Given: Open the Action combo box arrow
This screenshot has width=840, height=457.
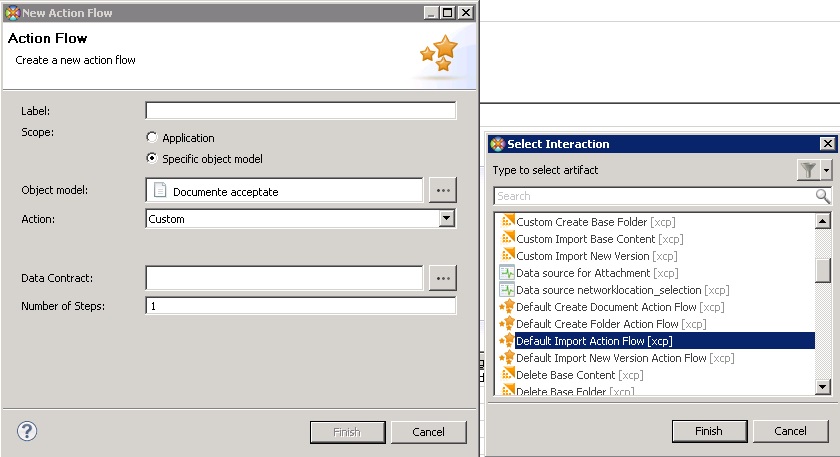Looking at the screenshot, I should [x=446, y=218].
